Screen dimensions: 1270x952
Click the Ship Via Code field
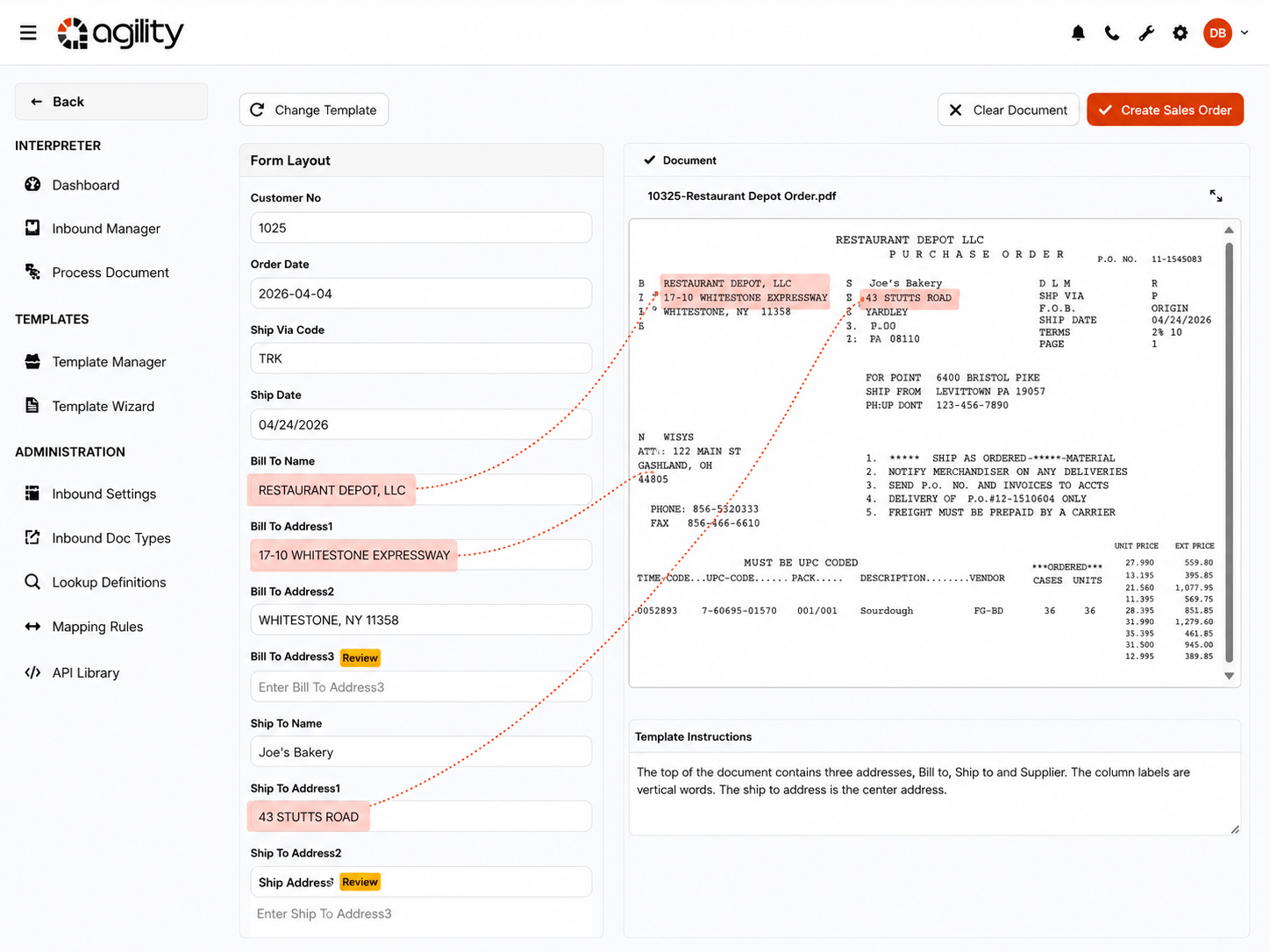coord(421,359)
